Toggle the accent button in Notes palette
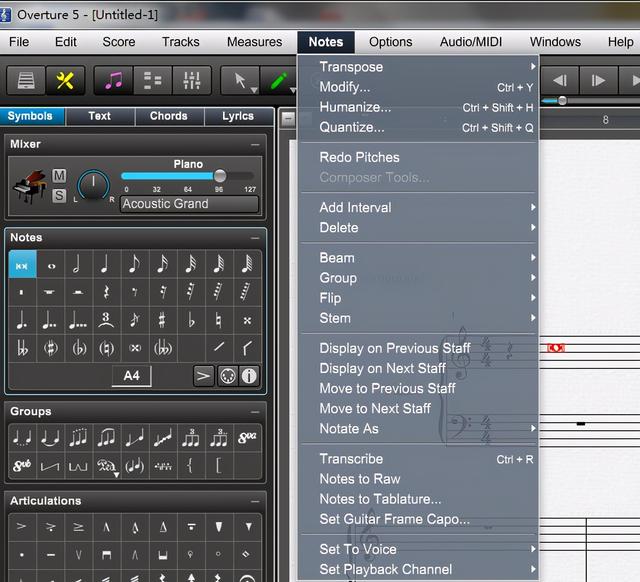640x582 pixels. pyautogui.click(x=203, y=376)
